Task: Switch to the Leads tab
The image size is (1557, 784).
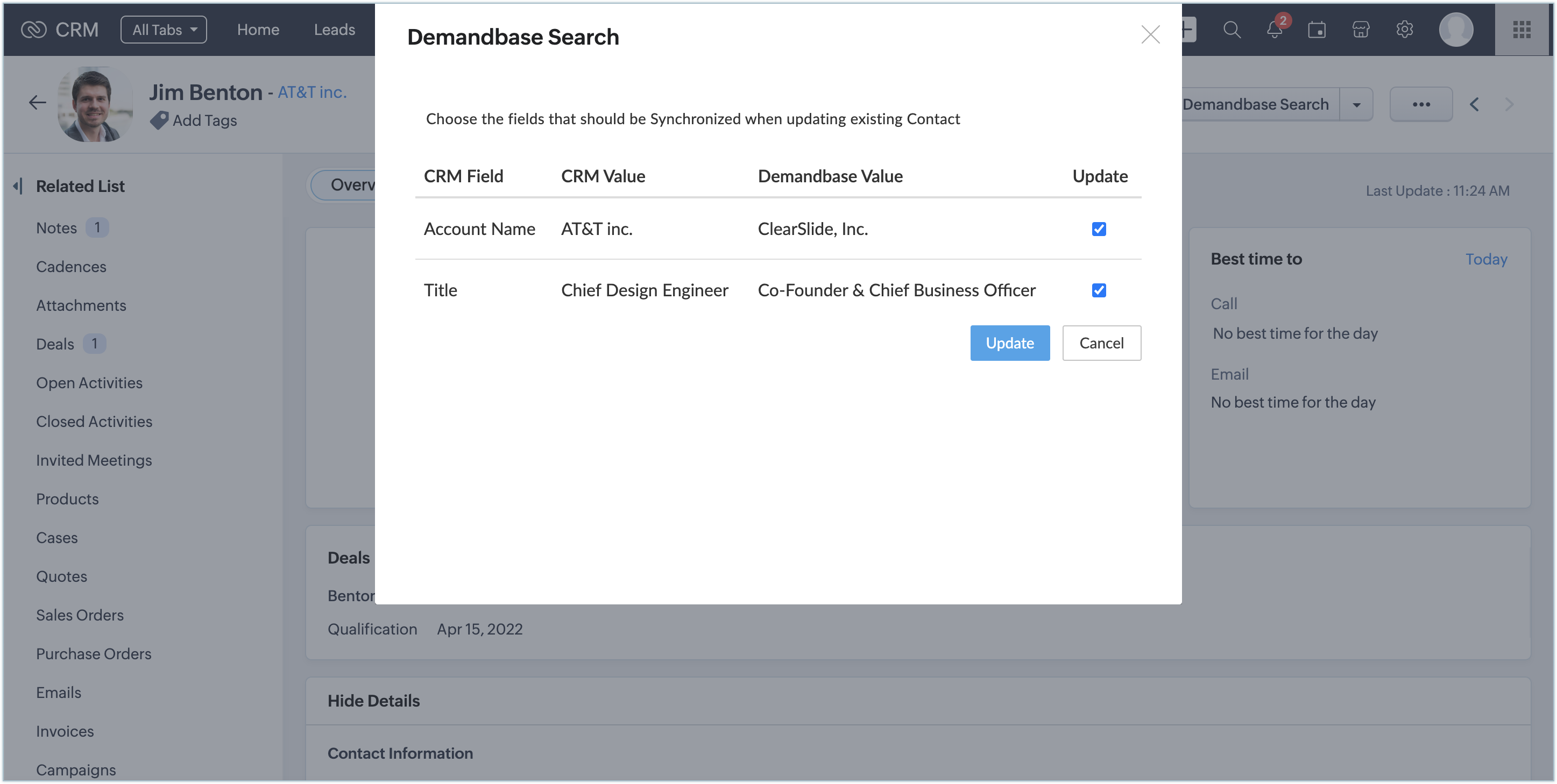Action: click(x=334, y=30)
